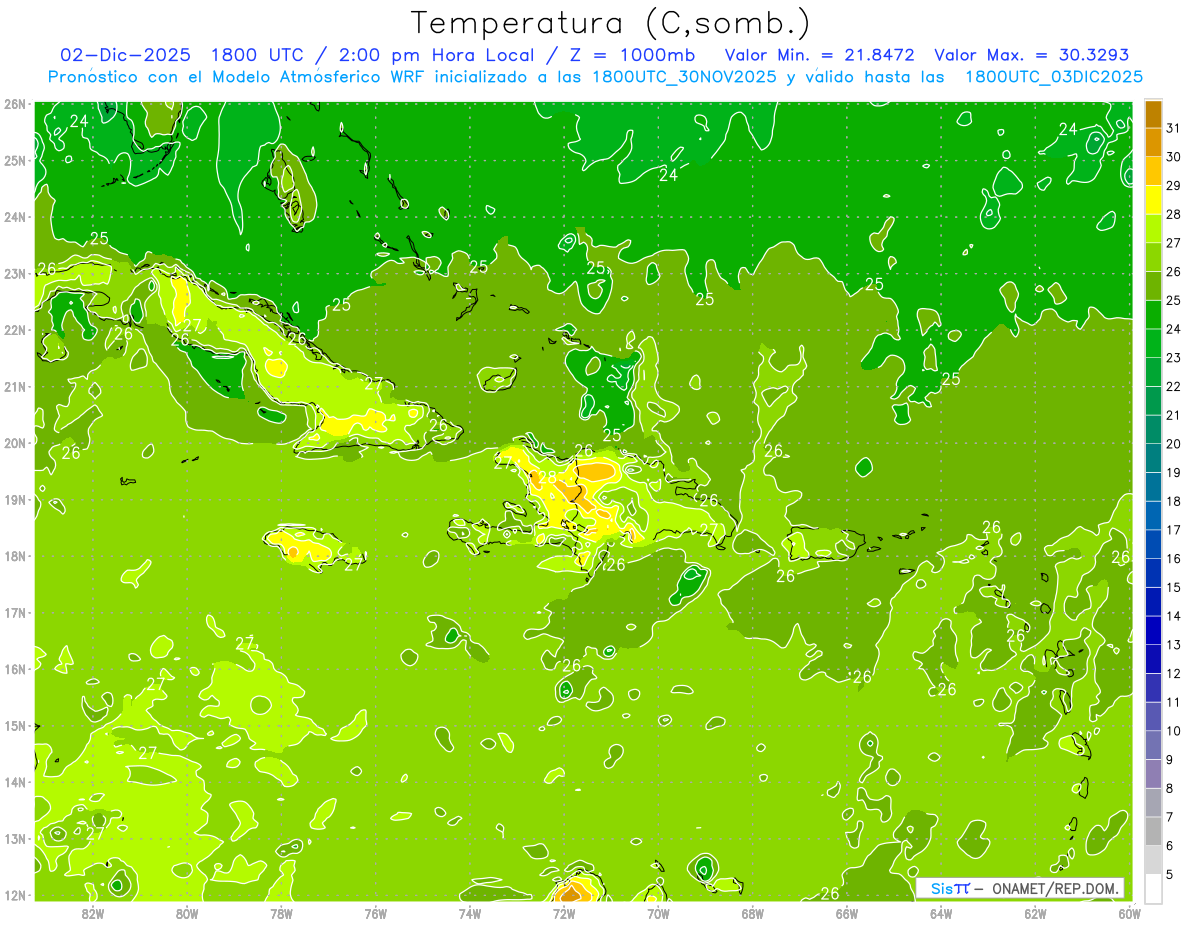Click the "17" label on the color scale
The image size is (1200, 927).
1173,530
